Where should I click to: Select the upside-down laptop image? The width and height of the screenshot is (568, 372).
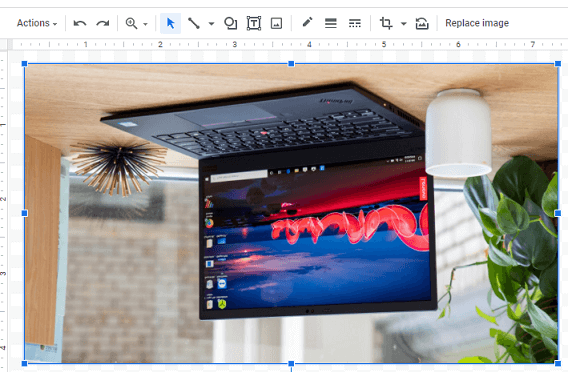[x=291, y=213]
